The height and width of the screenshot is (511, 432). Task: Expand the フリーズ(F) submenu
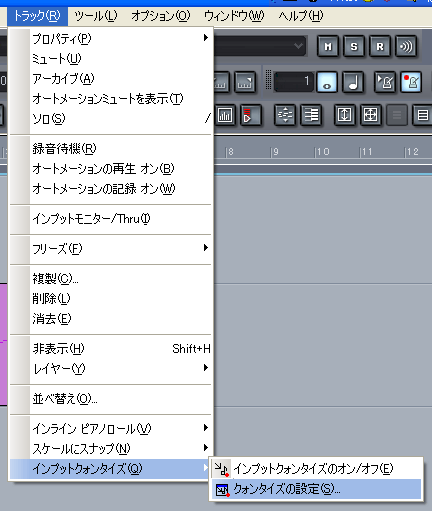click(111, 248)
